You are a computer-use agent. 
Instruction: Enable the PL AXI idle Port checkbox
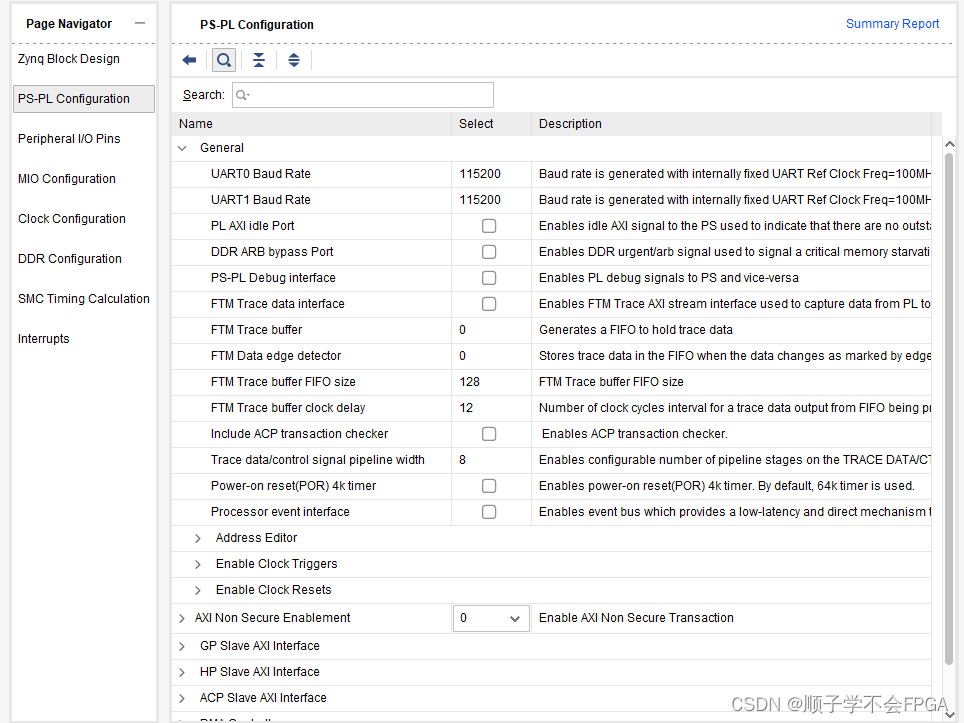click(x=489, y=226)
